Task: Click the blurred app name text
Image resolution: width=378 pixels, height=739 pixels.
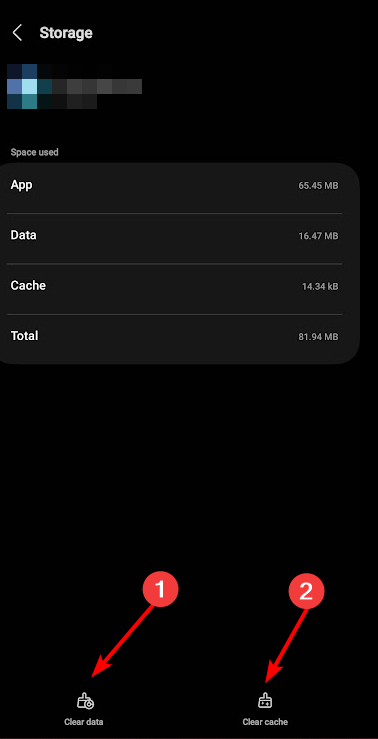Action: (90, 87)
